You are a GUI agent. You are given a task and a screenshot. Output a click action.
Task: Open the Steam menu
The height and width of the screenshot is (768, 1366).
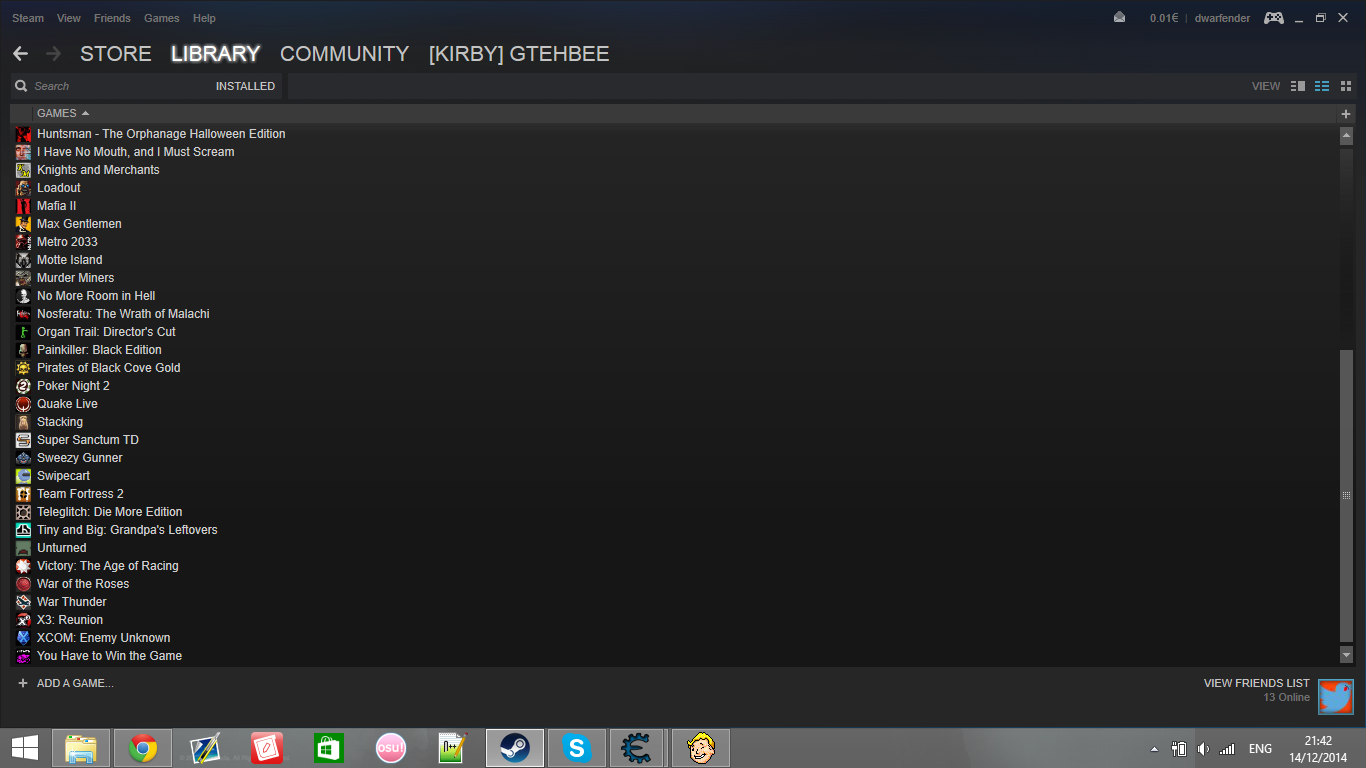tap(28, 18)
